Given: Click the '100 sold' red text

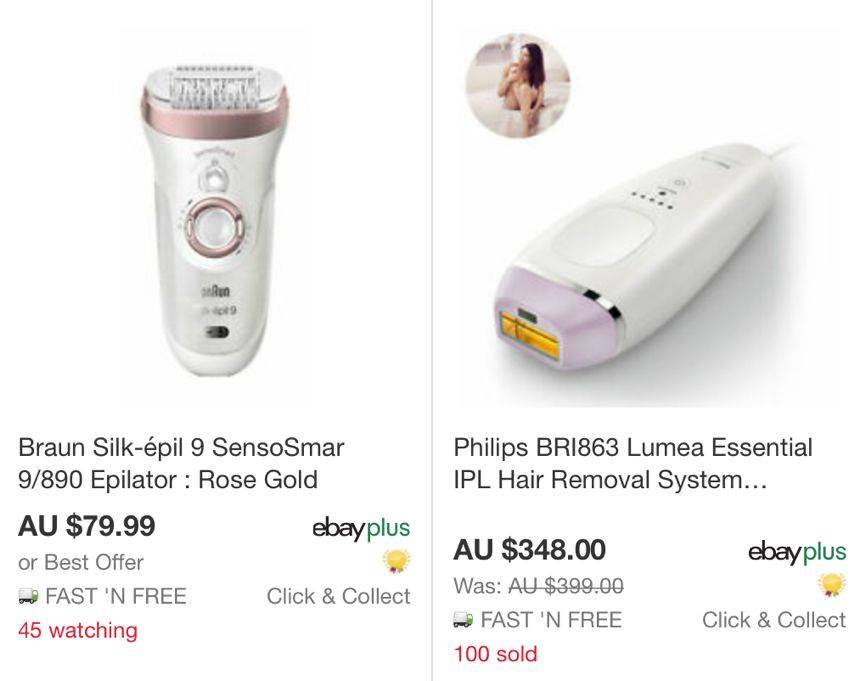Looking at the screenshot, I should pyautogui.click(x=495, y=654).
